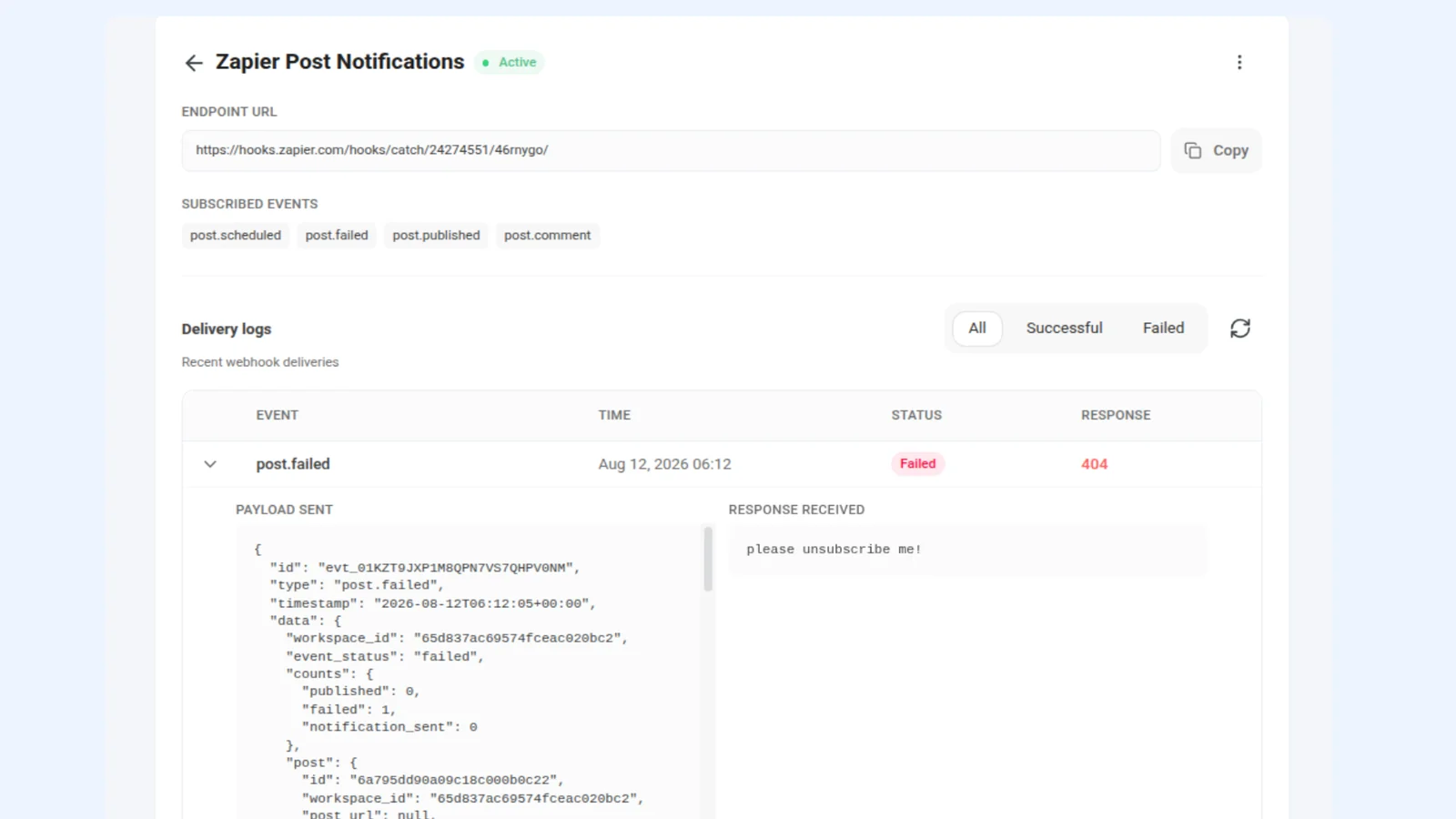Click the RESPONSE column header
The height and width of the screenshot is (819, 1456).
[x=1116, y=415]
